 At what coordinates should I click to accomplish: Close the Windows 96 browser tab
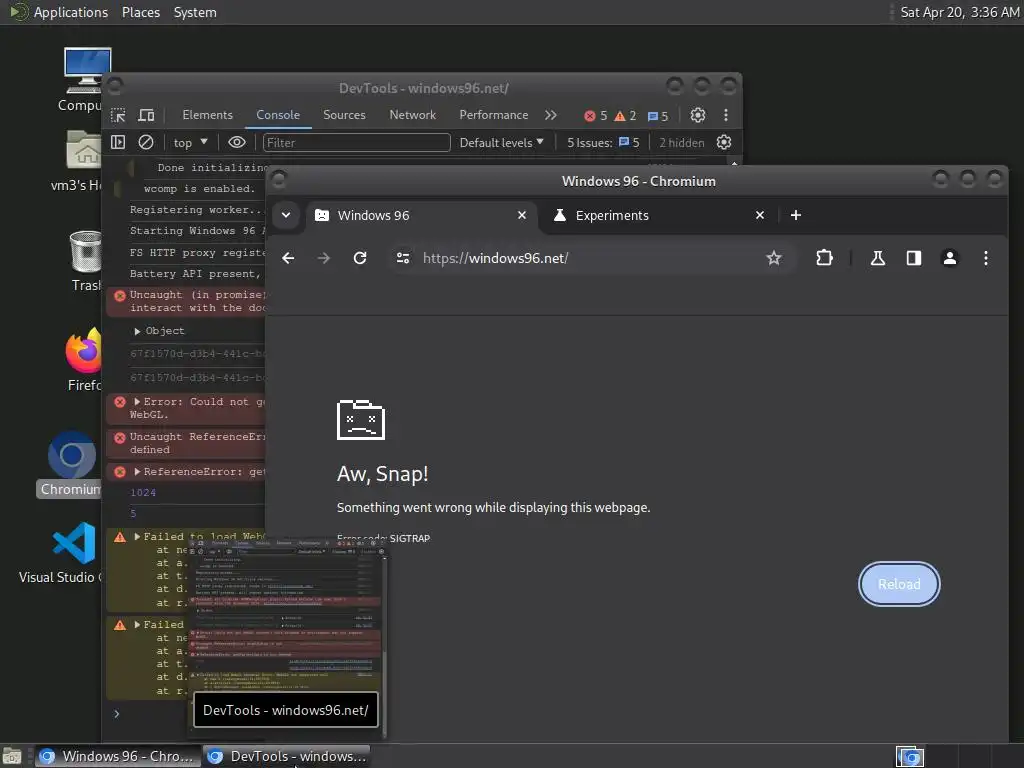522,215
